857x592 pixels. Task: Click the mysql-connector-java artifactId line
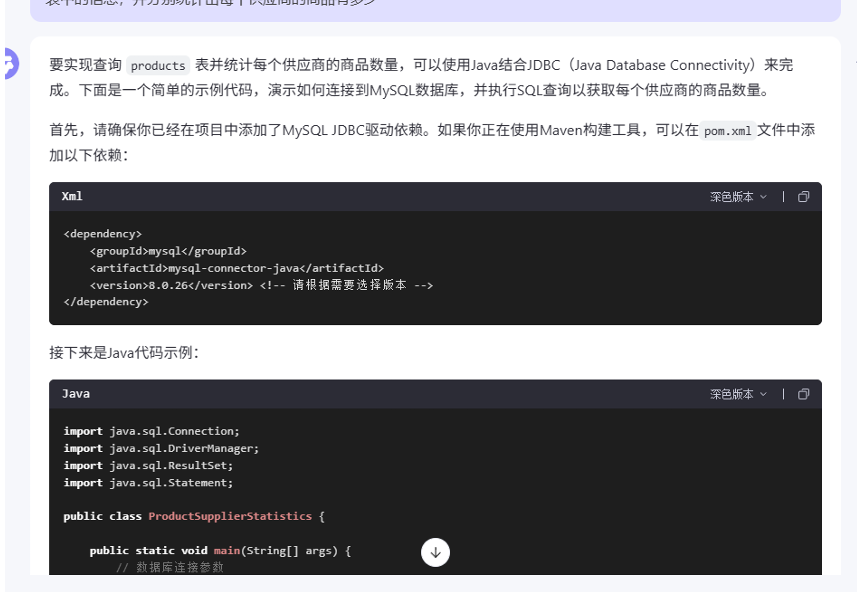pyautogui.click(x=236, y=268)
